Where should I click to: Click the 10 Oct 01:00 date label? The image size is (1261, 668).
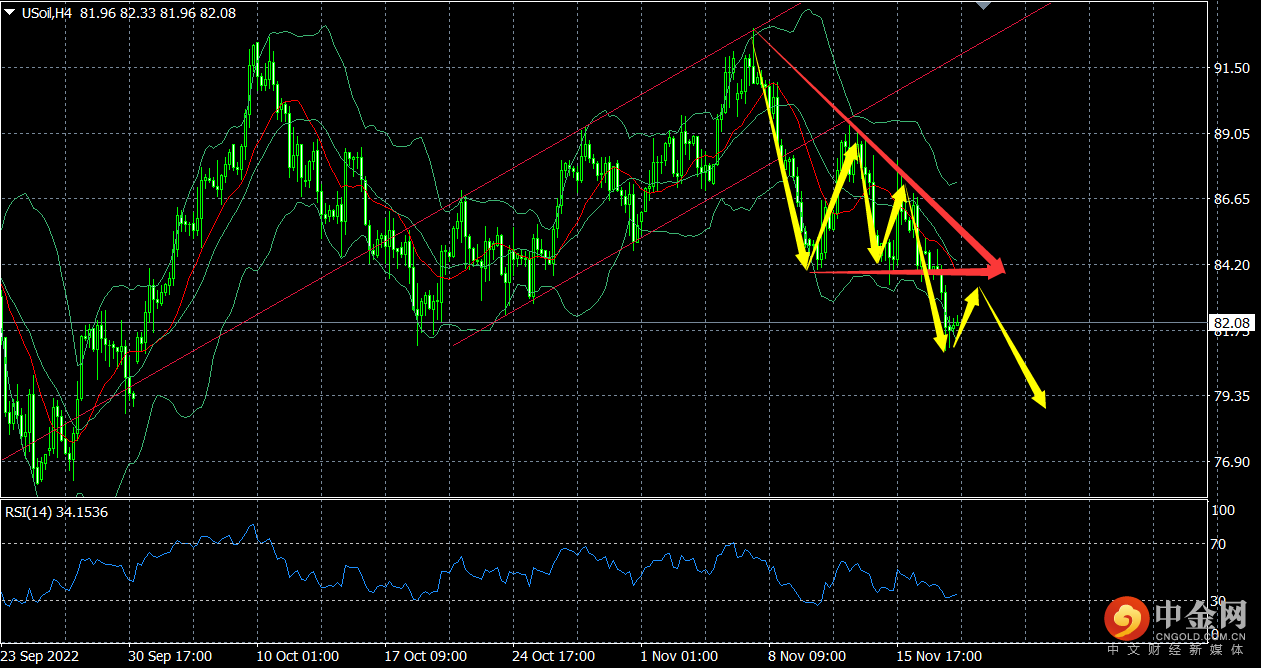(x=298, y=656)
